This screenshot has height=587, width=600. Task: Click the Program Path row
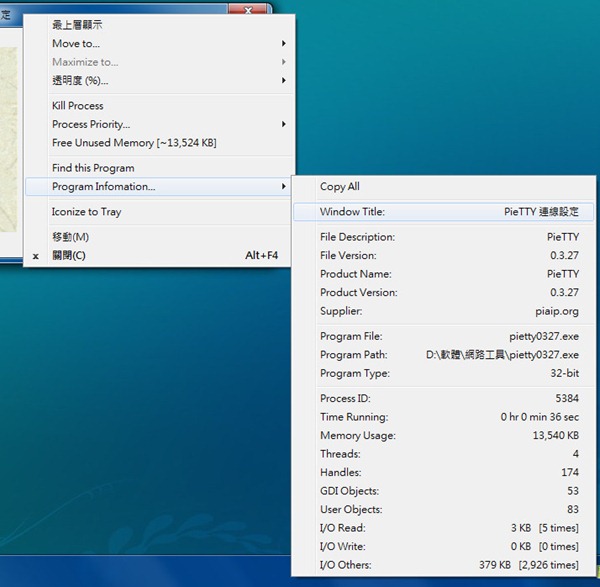(444, 355)
